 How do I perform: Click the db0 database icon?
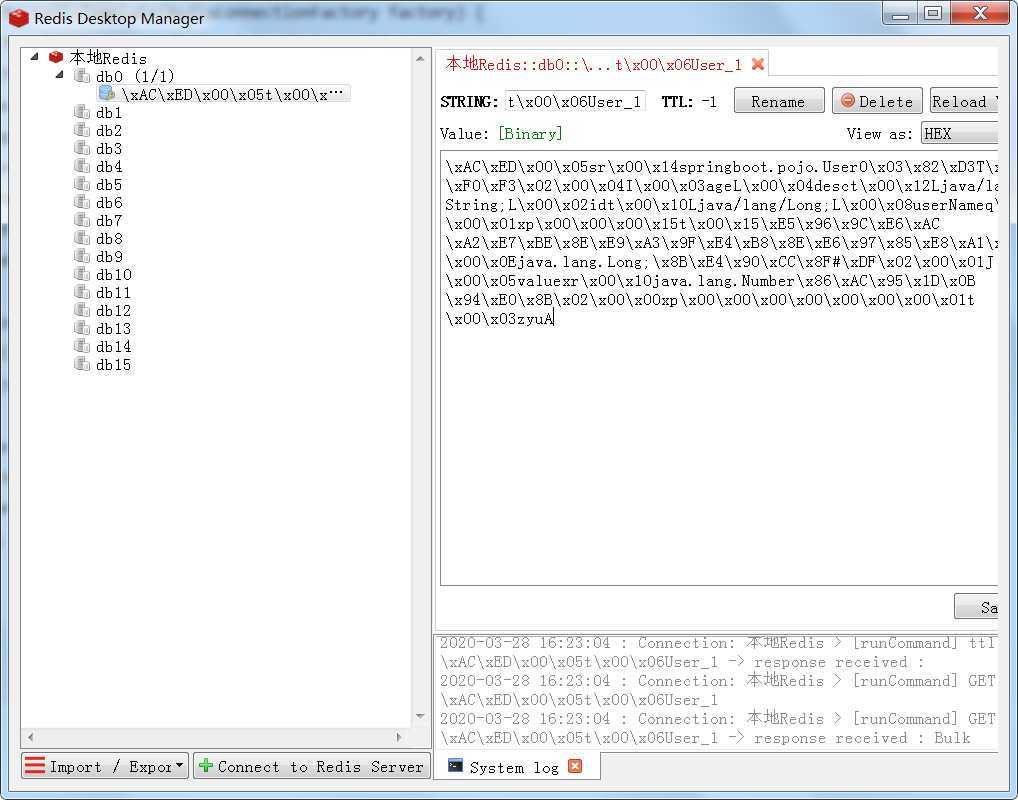[x=82, y=75]
